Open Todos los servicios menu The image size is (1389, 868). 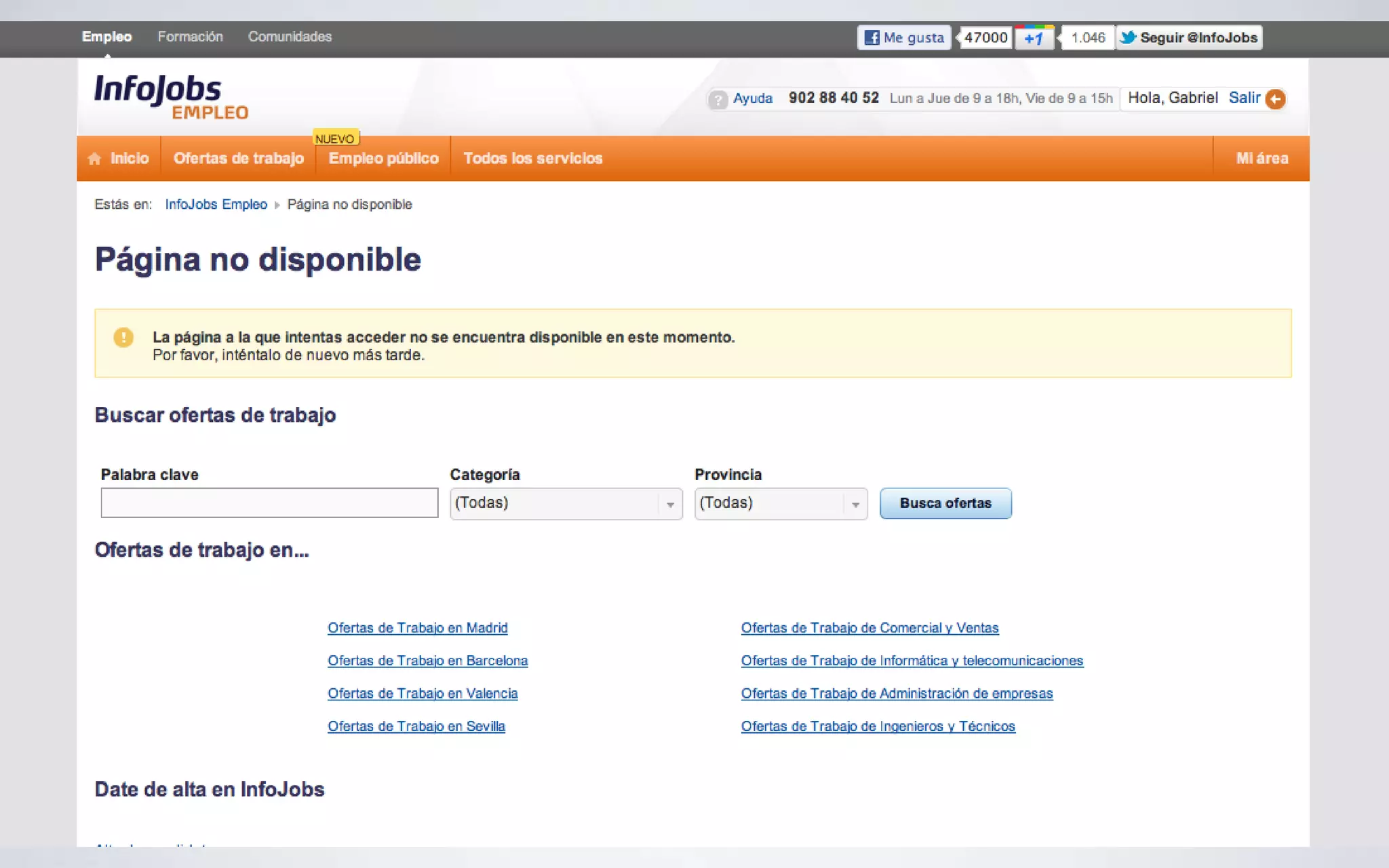pyautogui.click(x=532, y=159)
